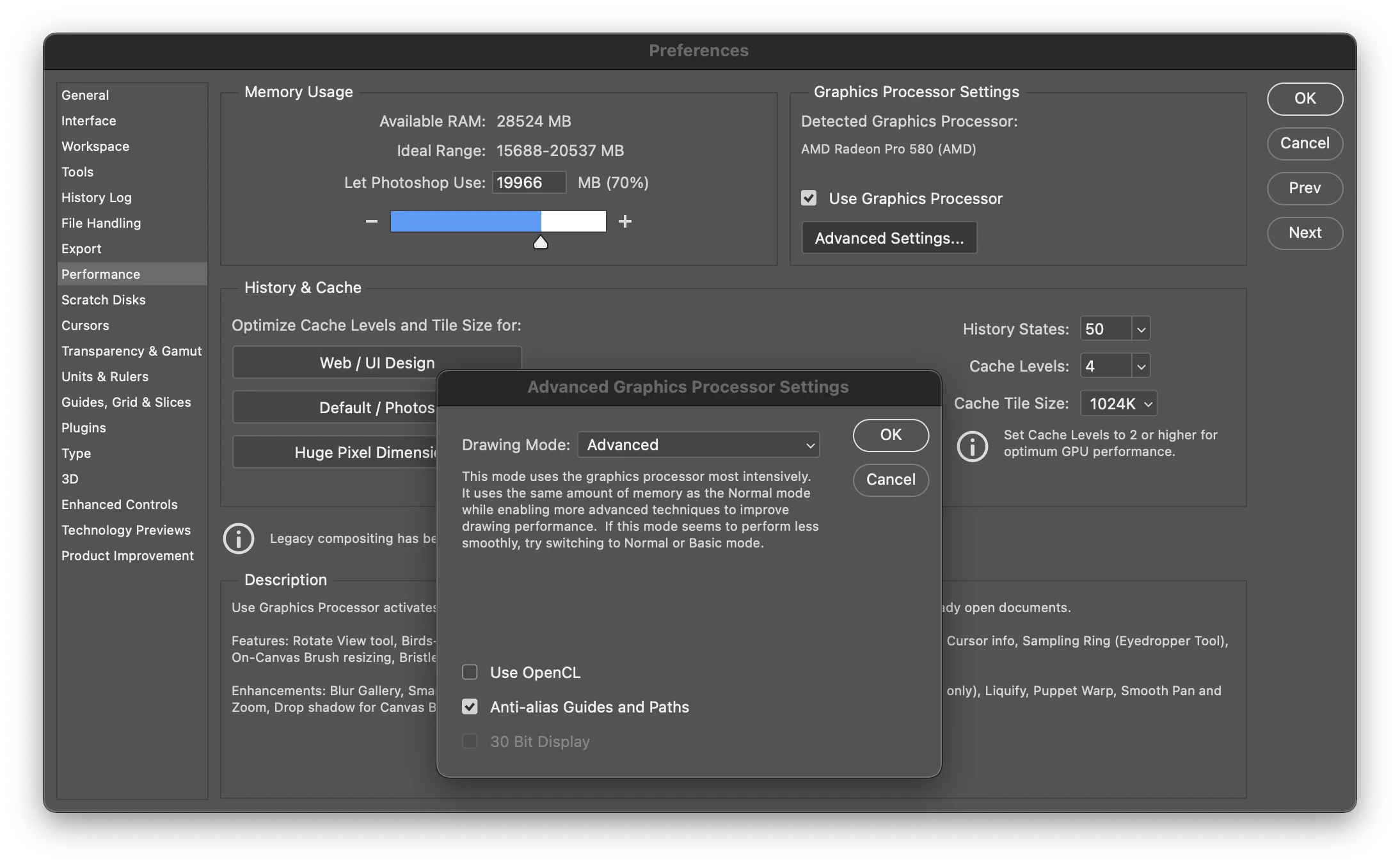The height and width of the screenshot is (866, 1400).
Task: Switch to the Interface preferences category
Action: pos(89,121)
